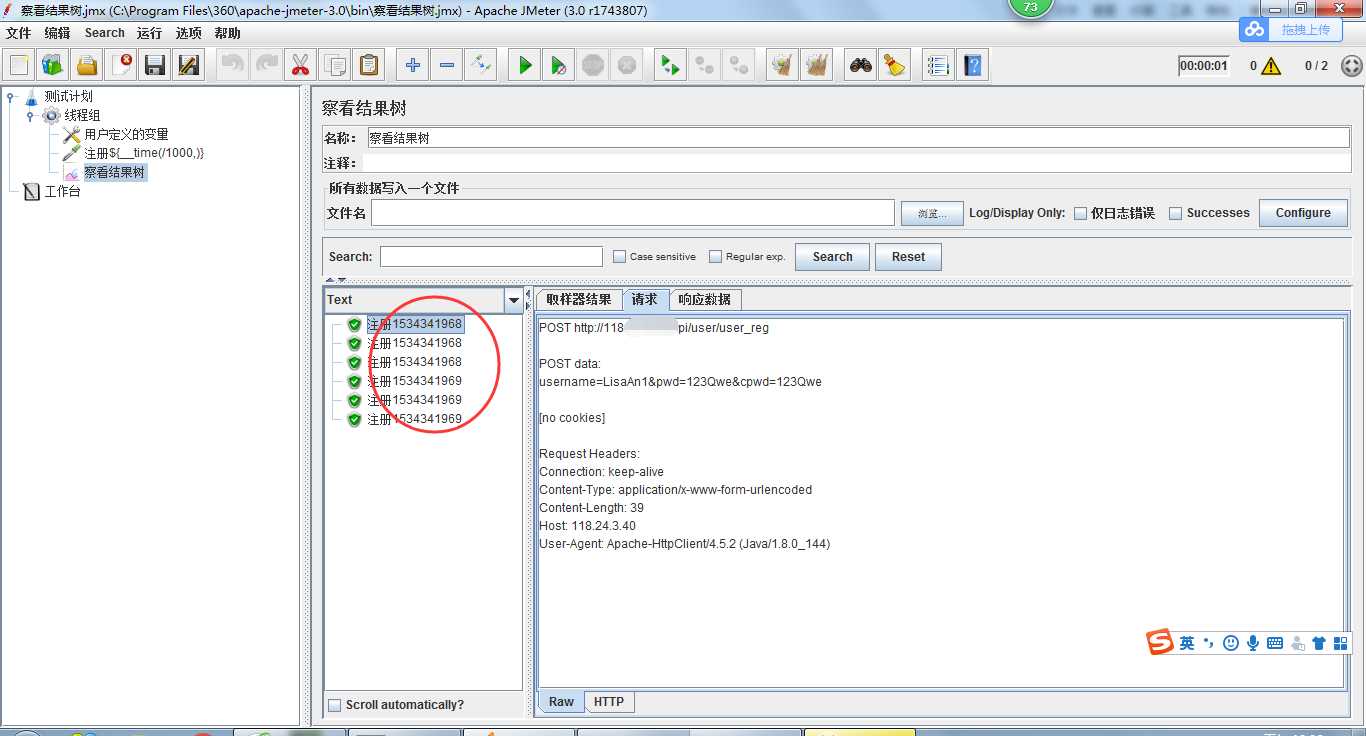
Task: Select the 测试计划 root node
Action: [x=68, y=97]
